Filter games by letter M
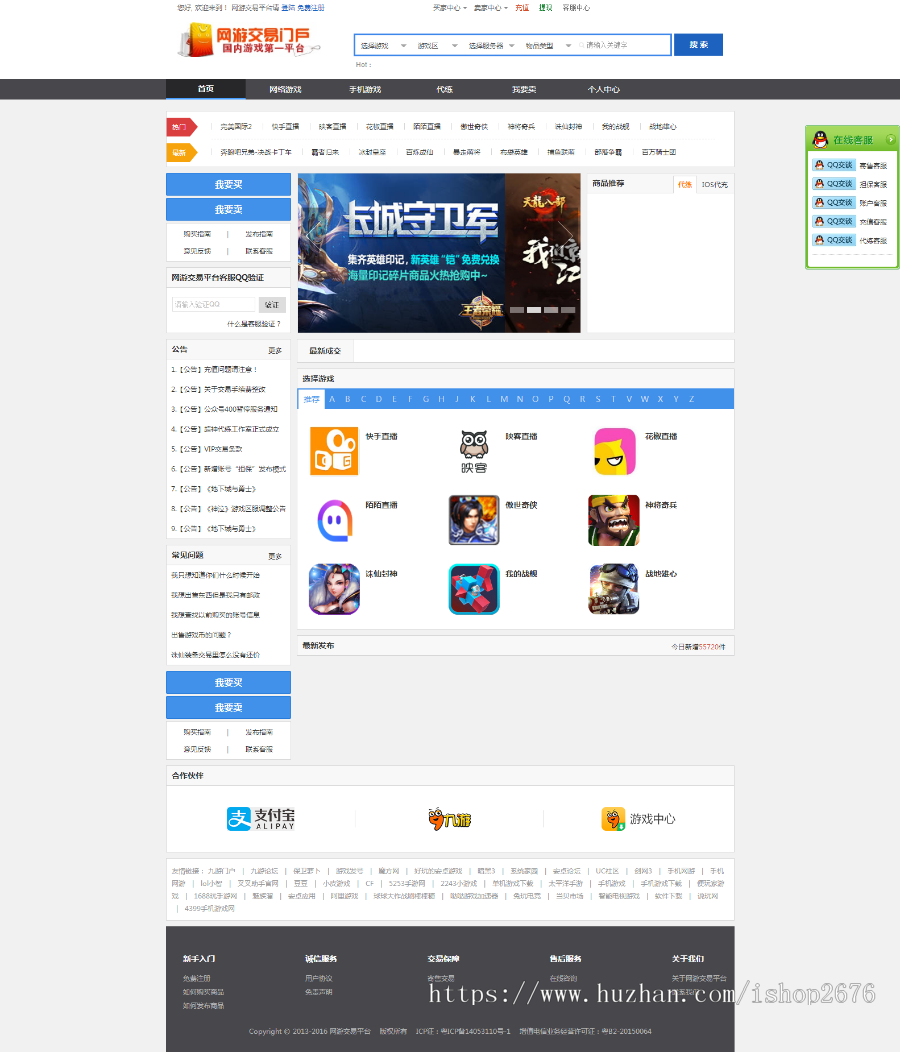900x1052 pixels. click(504, 399)
